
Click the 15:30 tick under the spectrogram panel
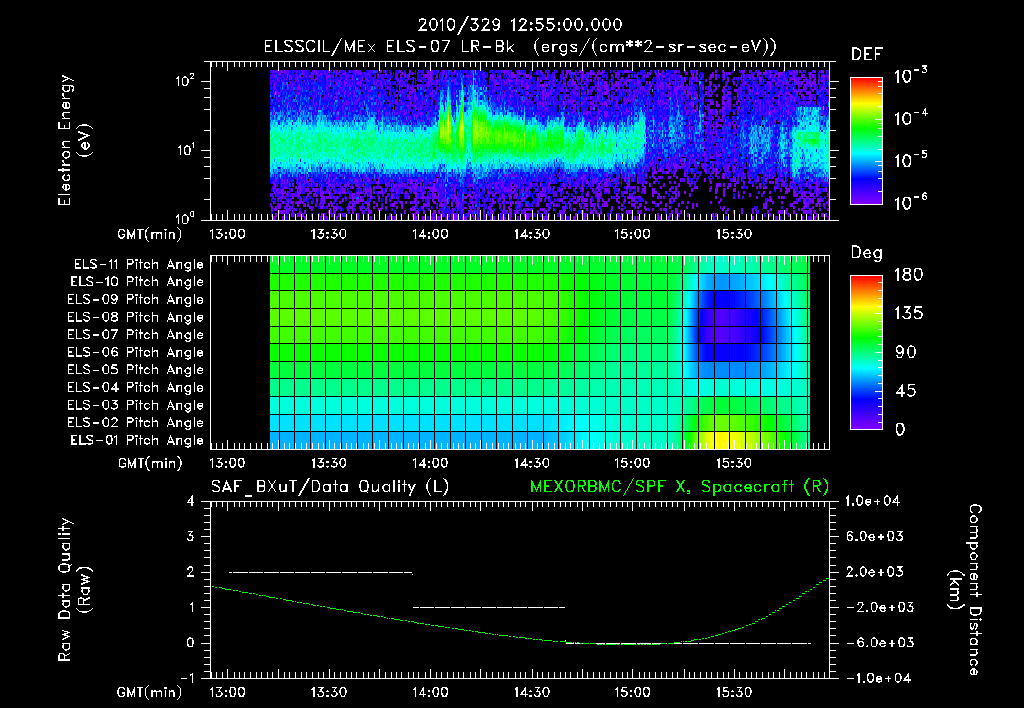(734, 234)
